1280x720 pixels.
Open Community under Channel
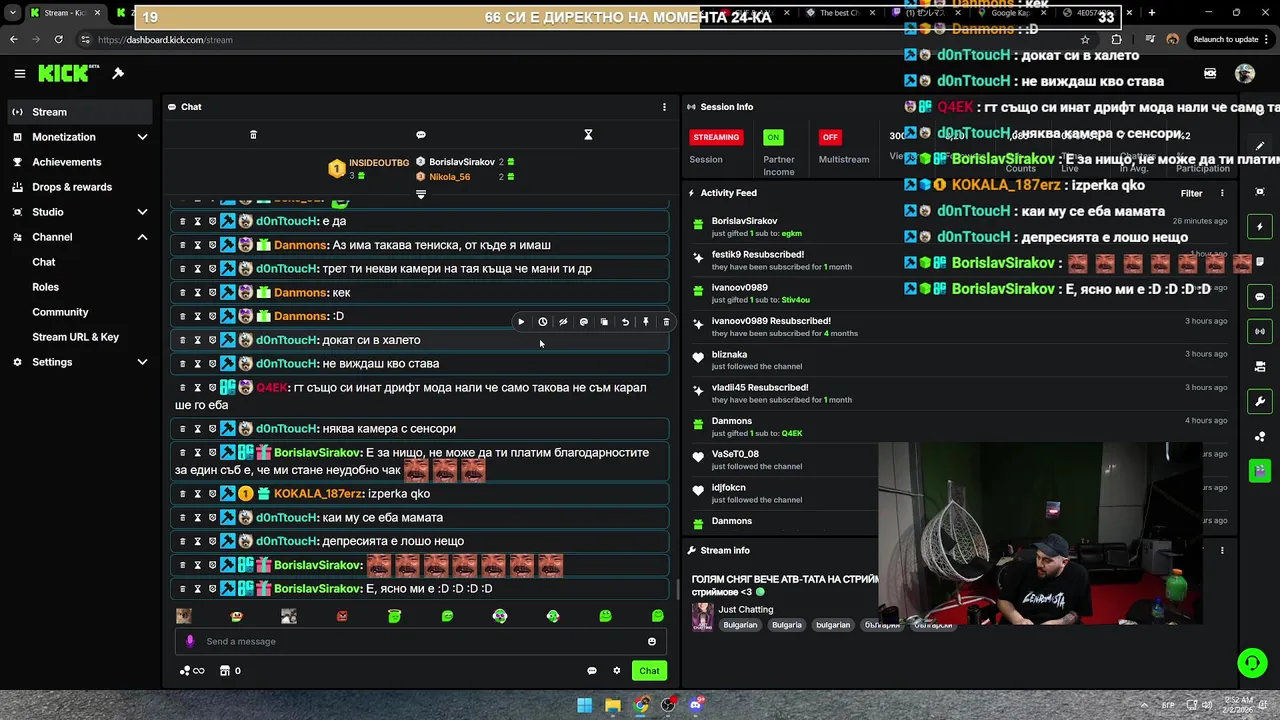[60, 312]
